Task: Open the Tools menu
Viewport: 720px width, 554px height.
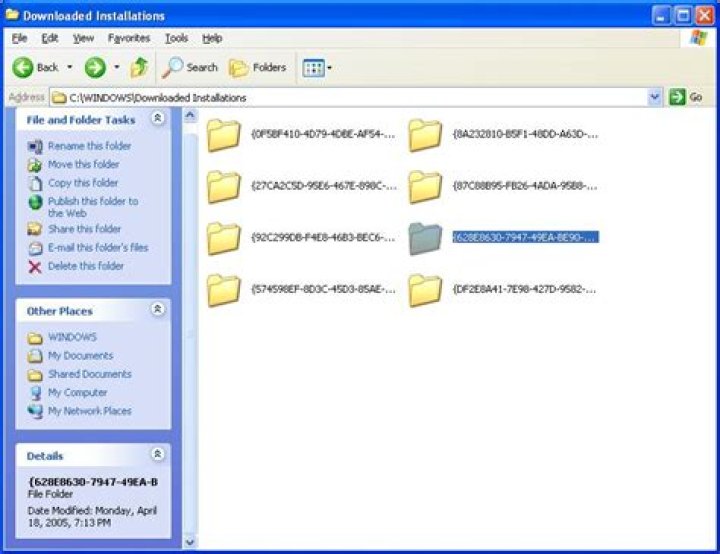Action: click(x=176, y=38)
